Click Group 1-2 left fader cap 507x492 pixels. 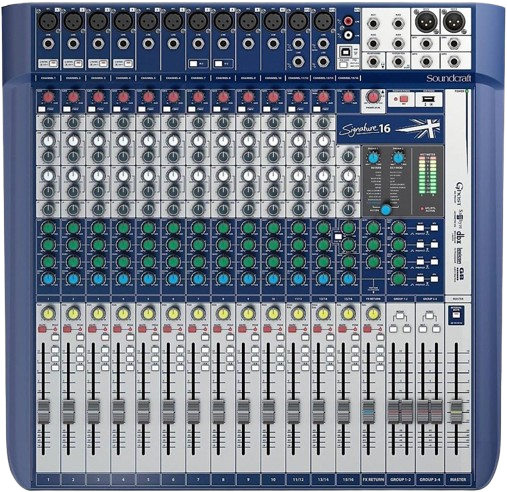pos(393,412)
